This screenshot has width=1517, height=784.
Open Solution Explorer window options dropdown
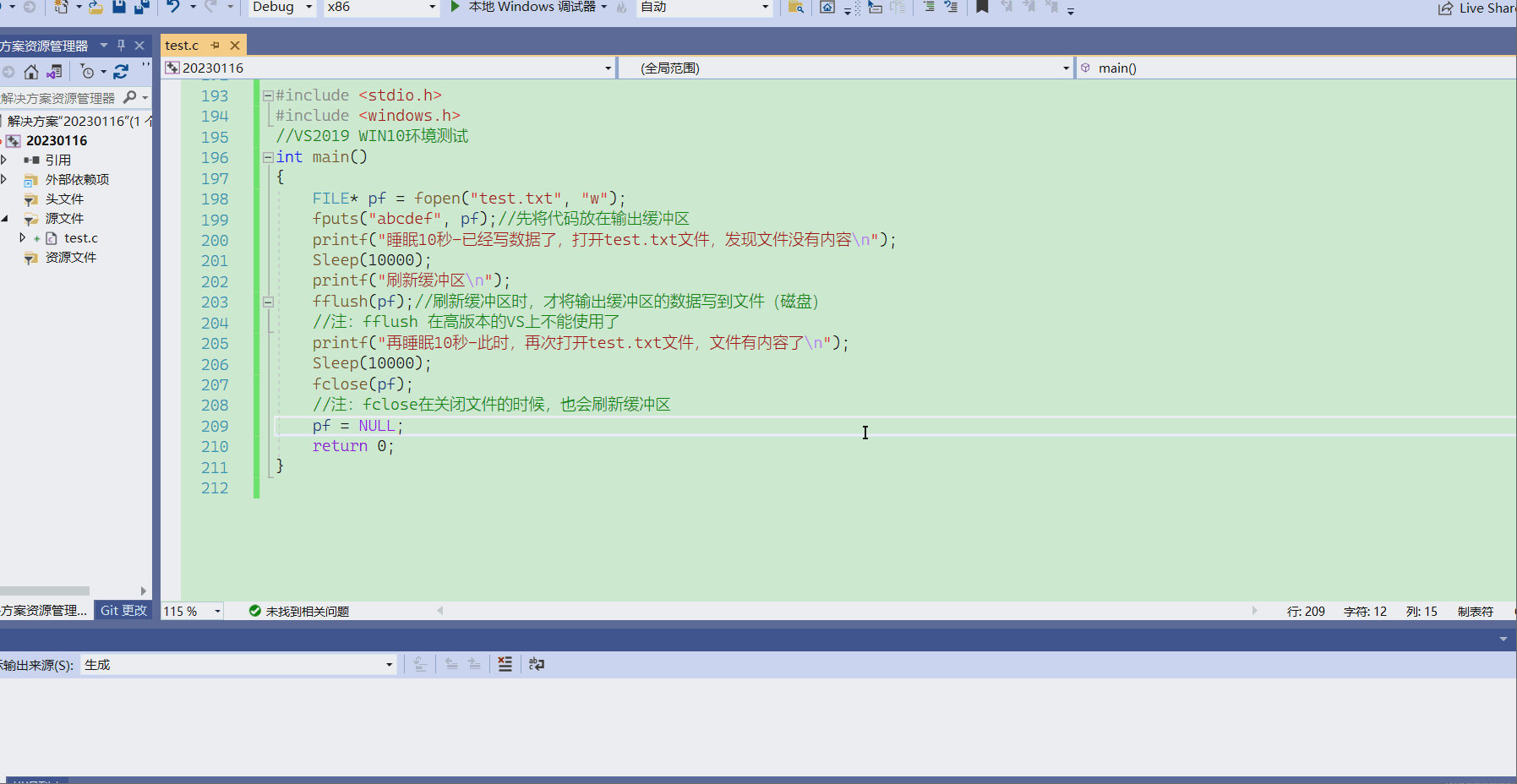coord(104,45)
